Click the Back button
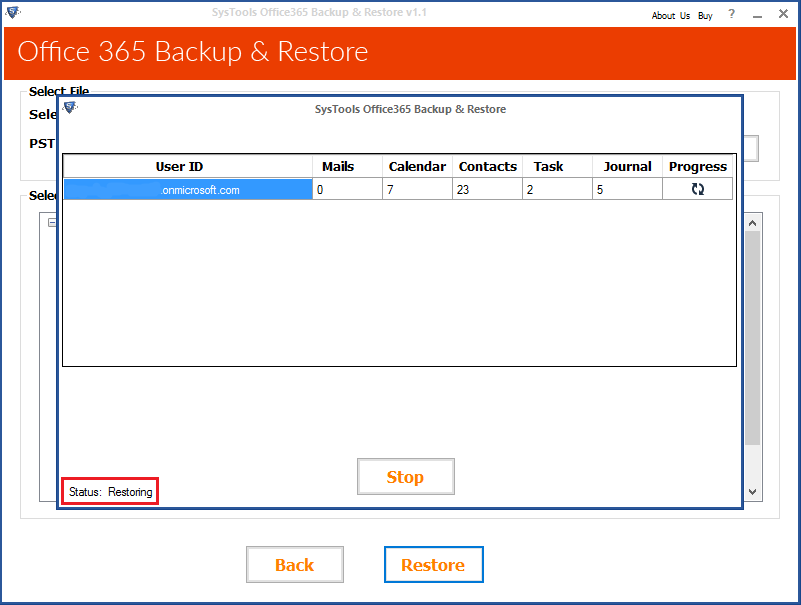Image resolution: width=801 pixels, height=605 pixels. click(295, 565)
